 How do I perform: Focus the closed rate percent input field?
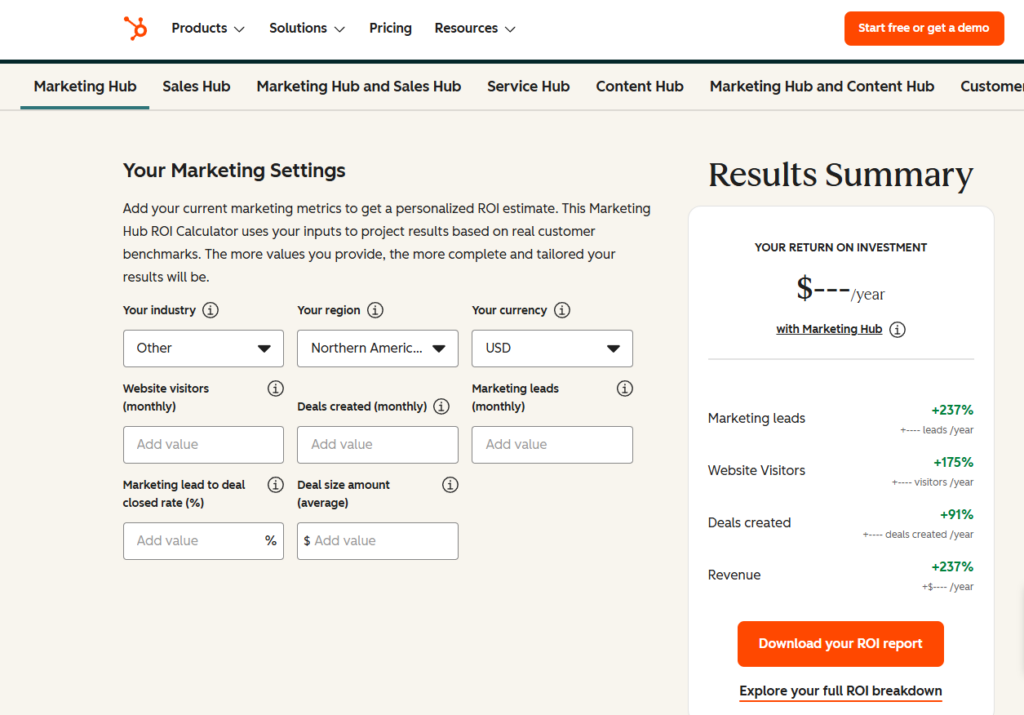pos(203,541)
